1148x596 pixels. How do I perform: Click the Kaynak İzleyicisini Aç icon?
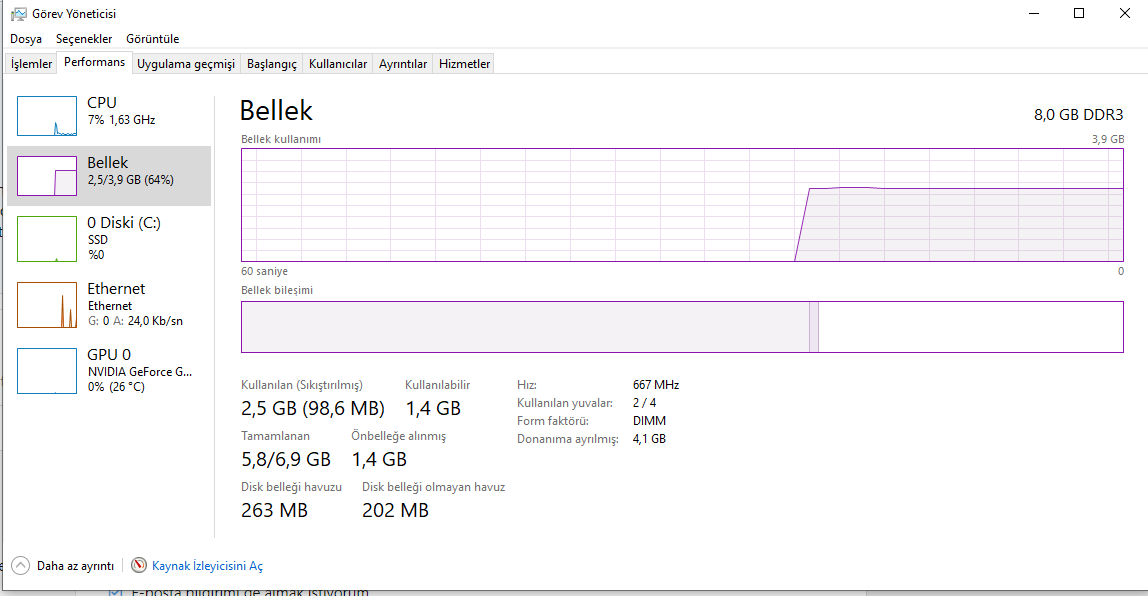pyautogui.click(x=139, y=565)
